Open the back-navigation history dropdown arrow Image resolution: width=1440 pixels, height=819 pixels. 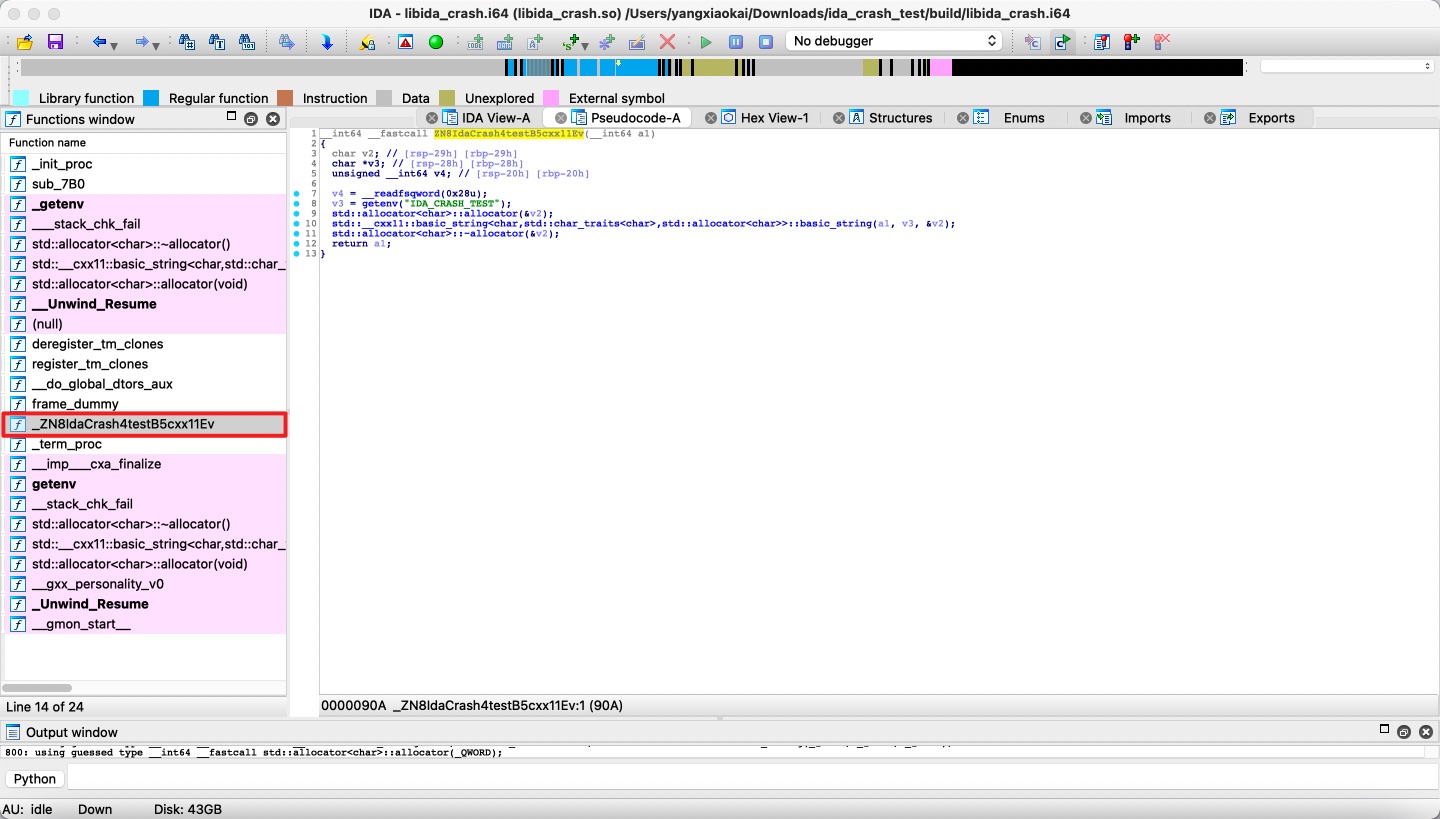point(114,45)
